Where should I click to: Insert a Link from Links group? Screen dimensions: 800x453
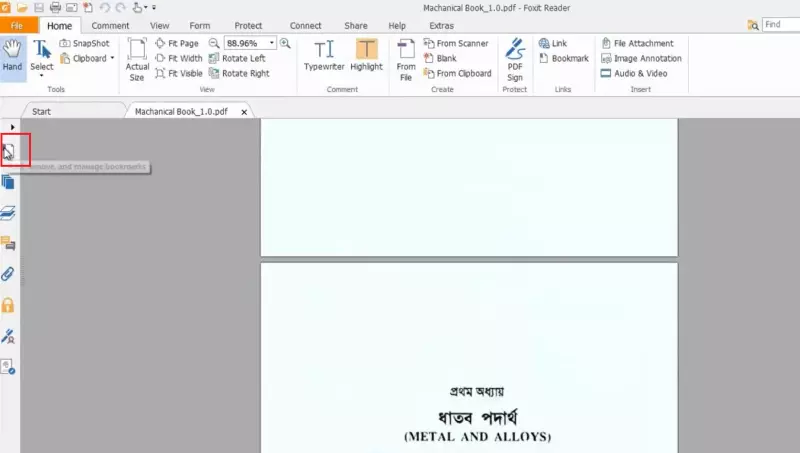point(553,43)
